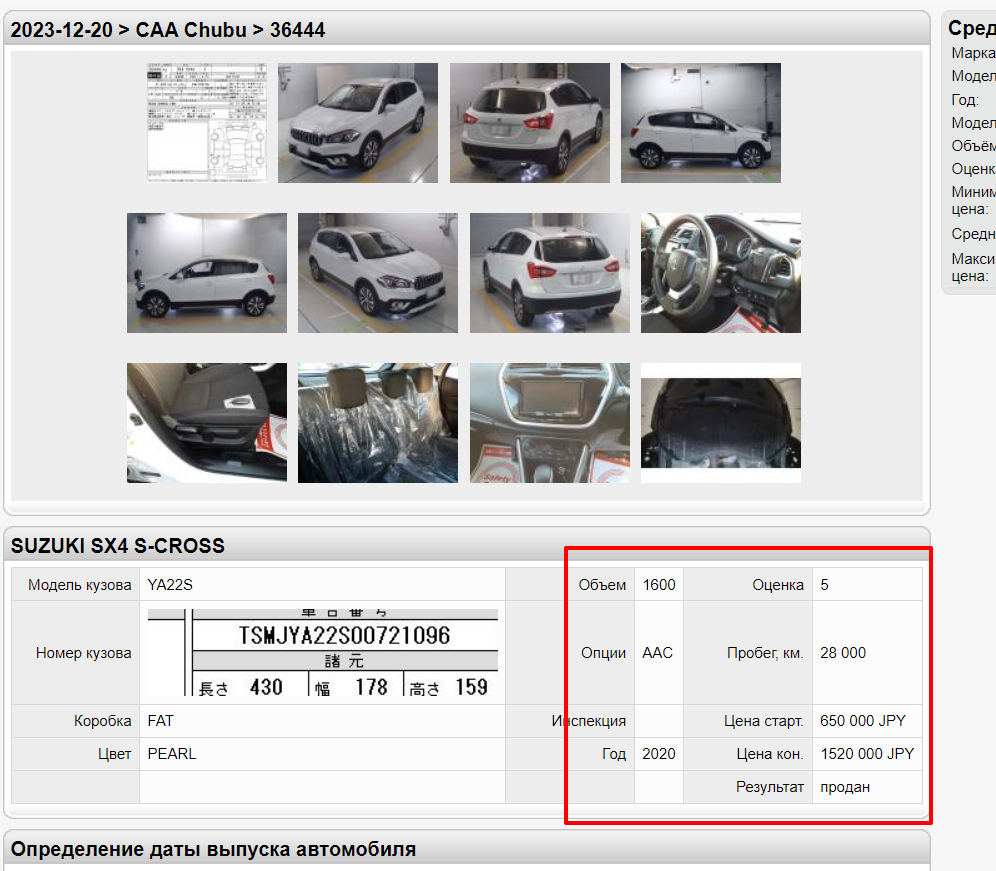Screen dimensions: 996x871
Task: Select mileage value 28 000
Action: [843, 653]
